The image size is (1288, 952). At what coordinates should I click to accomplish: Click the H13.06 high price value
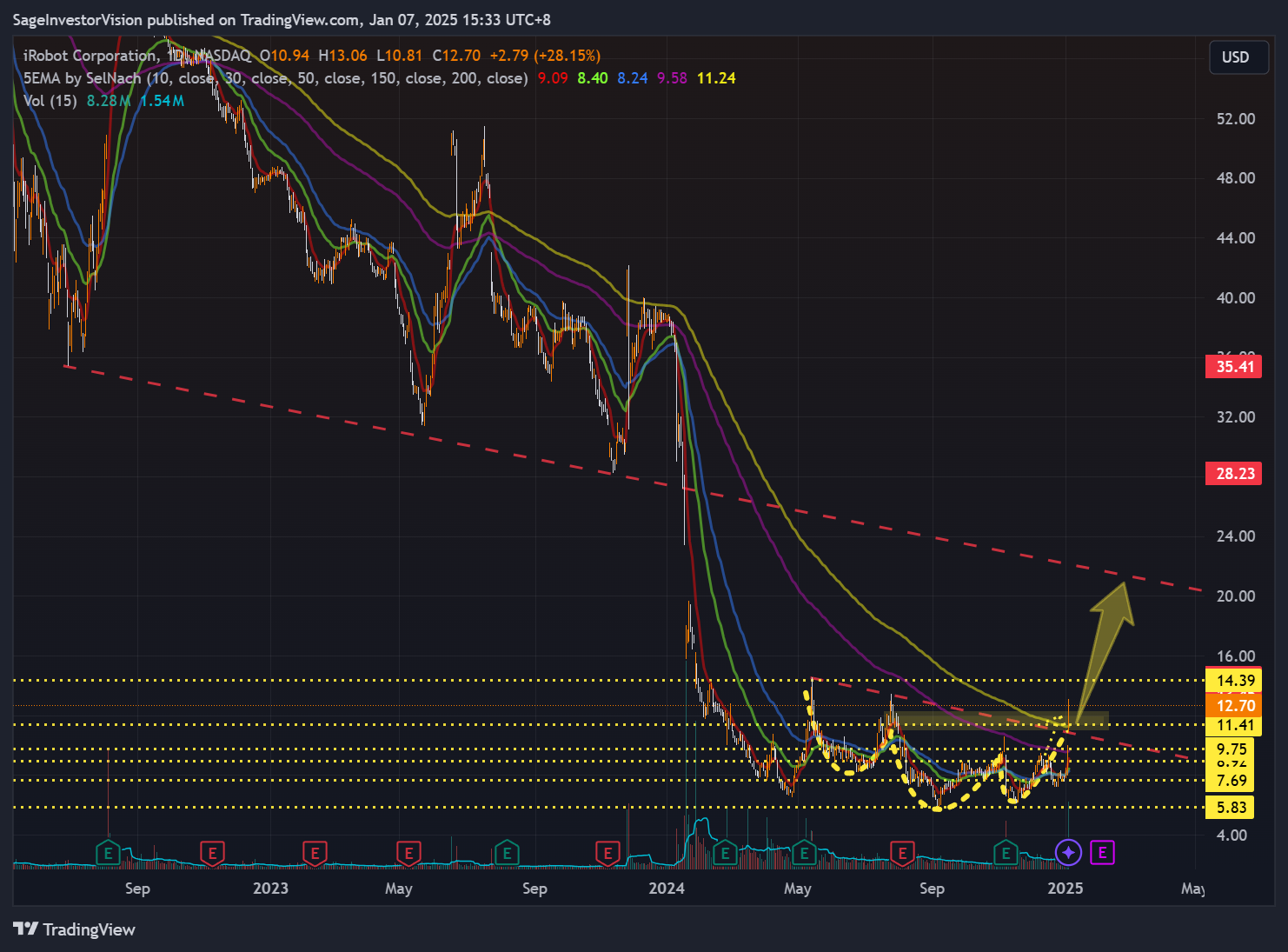(x=342, y=56)
